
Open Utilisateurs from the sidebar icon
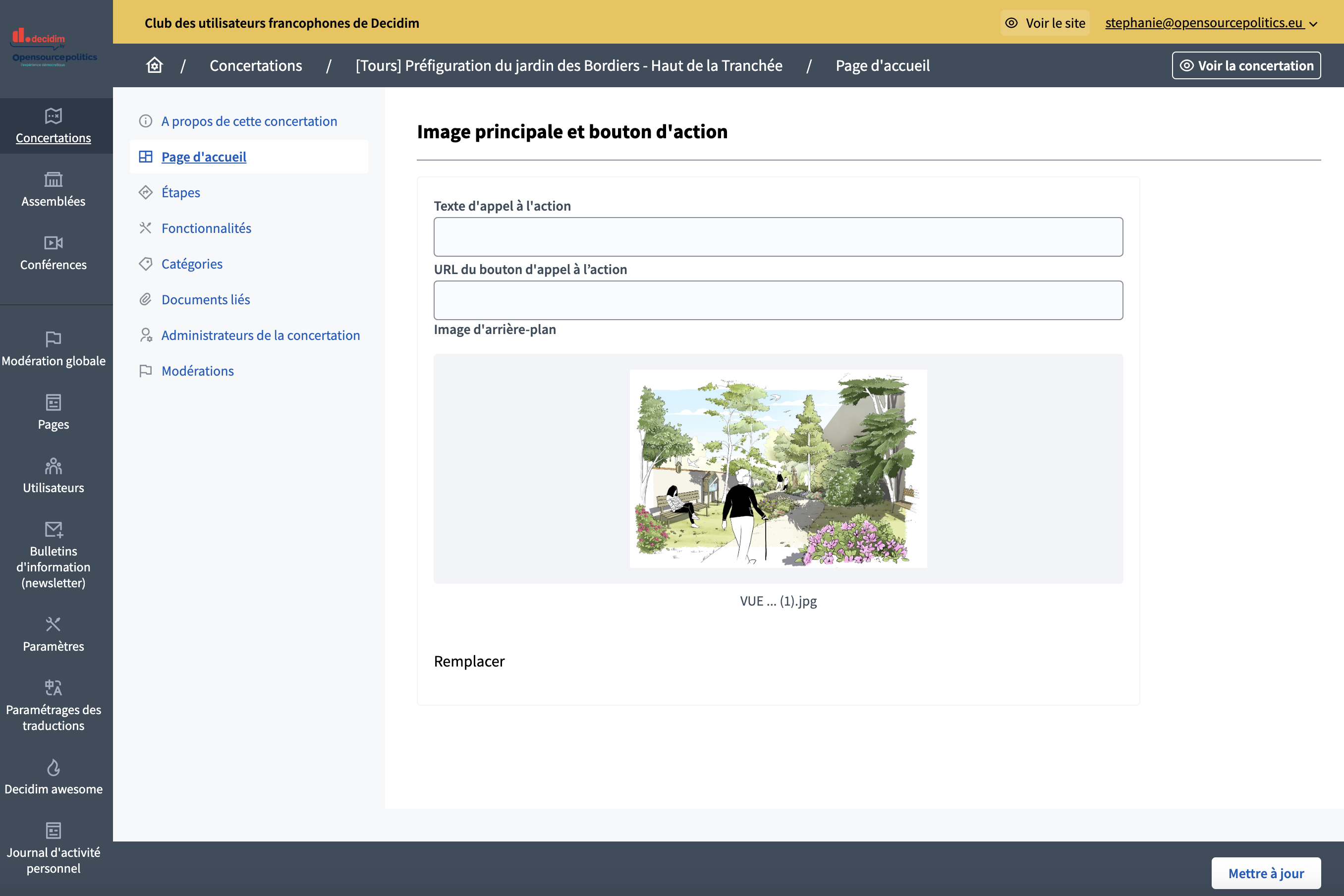point(53,466)
